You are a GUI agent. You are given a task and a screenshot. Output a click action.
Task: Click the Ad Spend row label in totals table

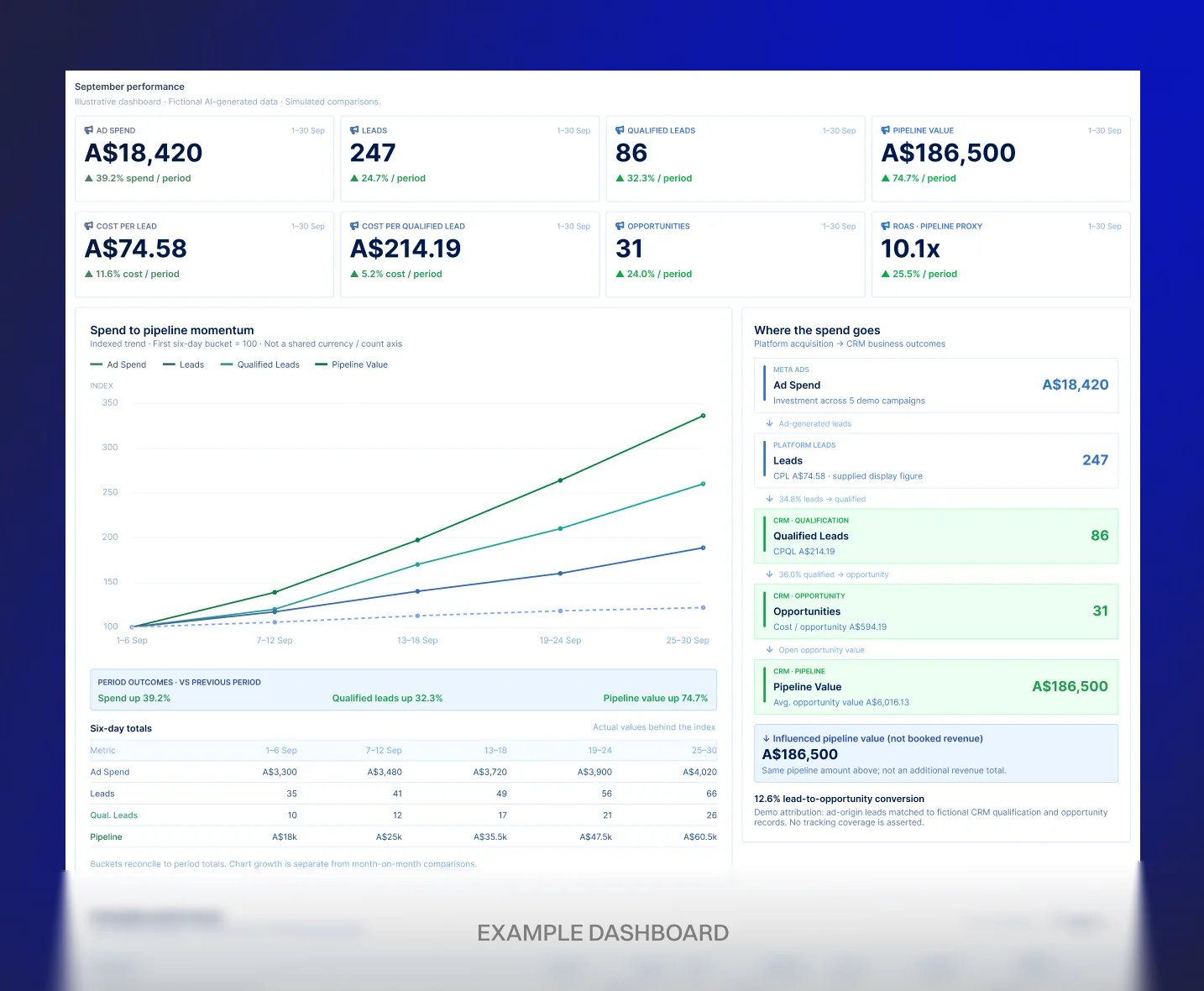(x=110, y=772)
